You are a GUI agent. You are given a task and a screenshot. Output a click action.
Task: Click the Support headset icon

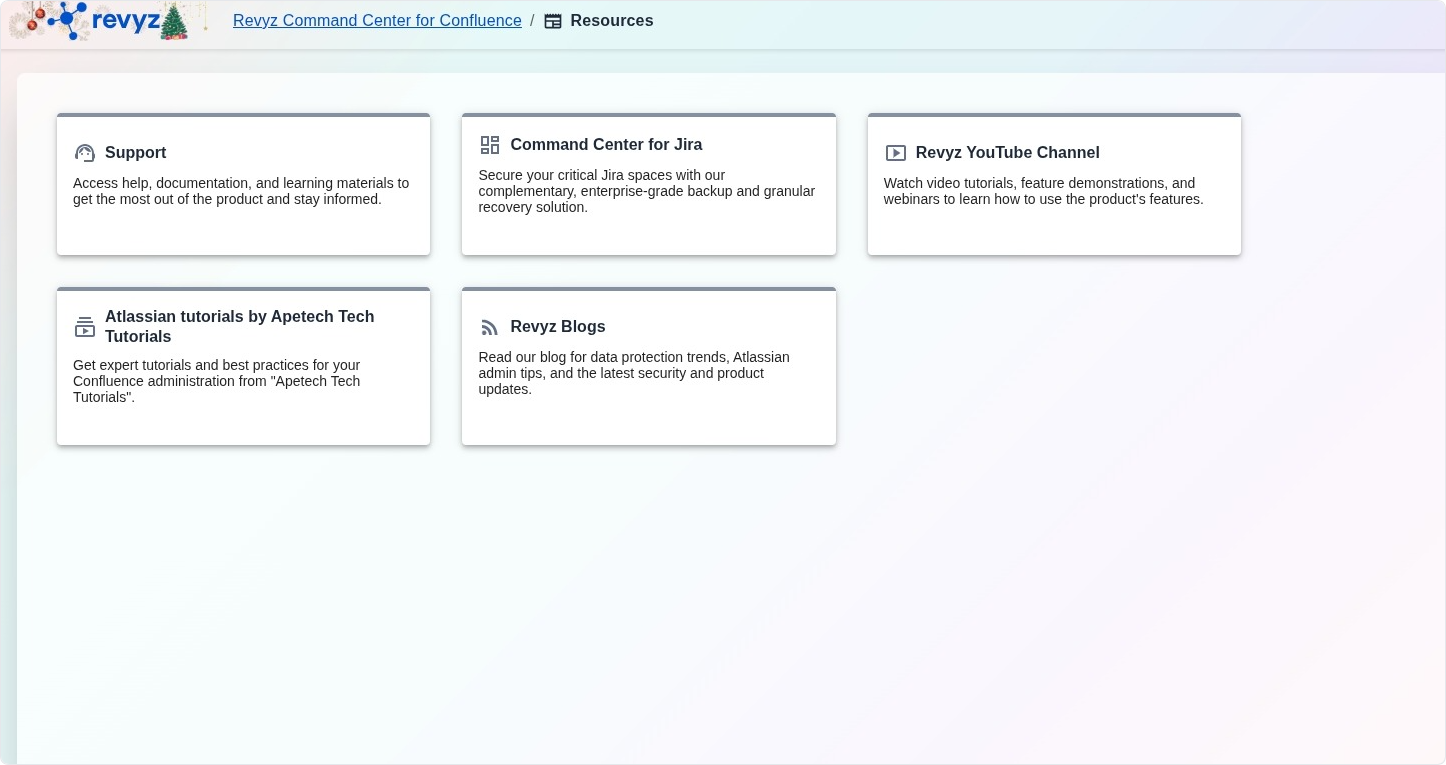[85, 153]
